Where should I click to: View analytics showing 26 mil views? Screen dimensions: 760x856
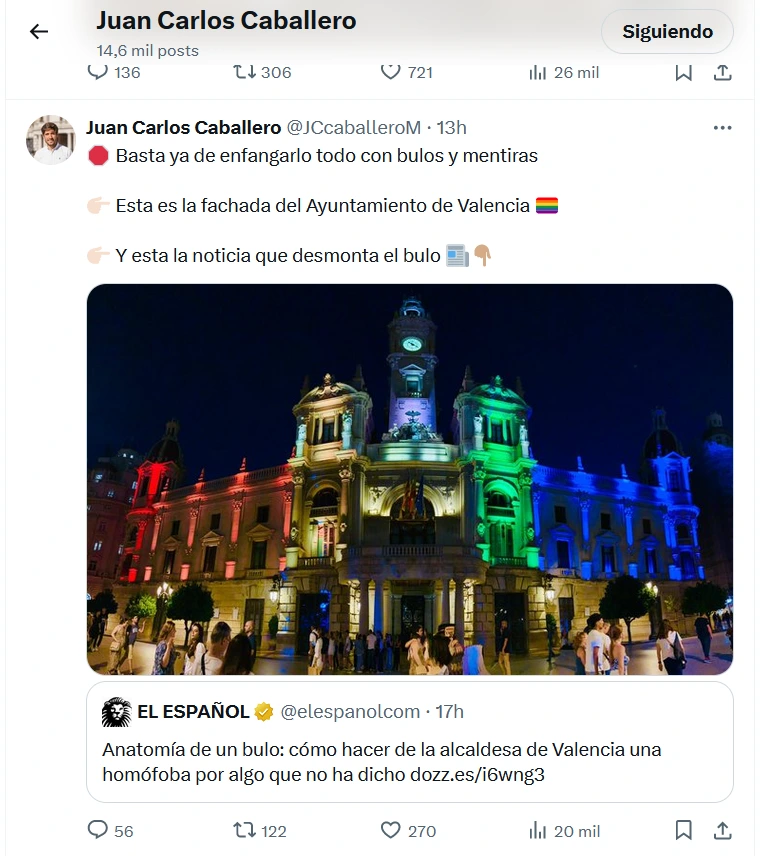tap(564, 72)
